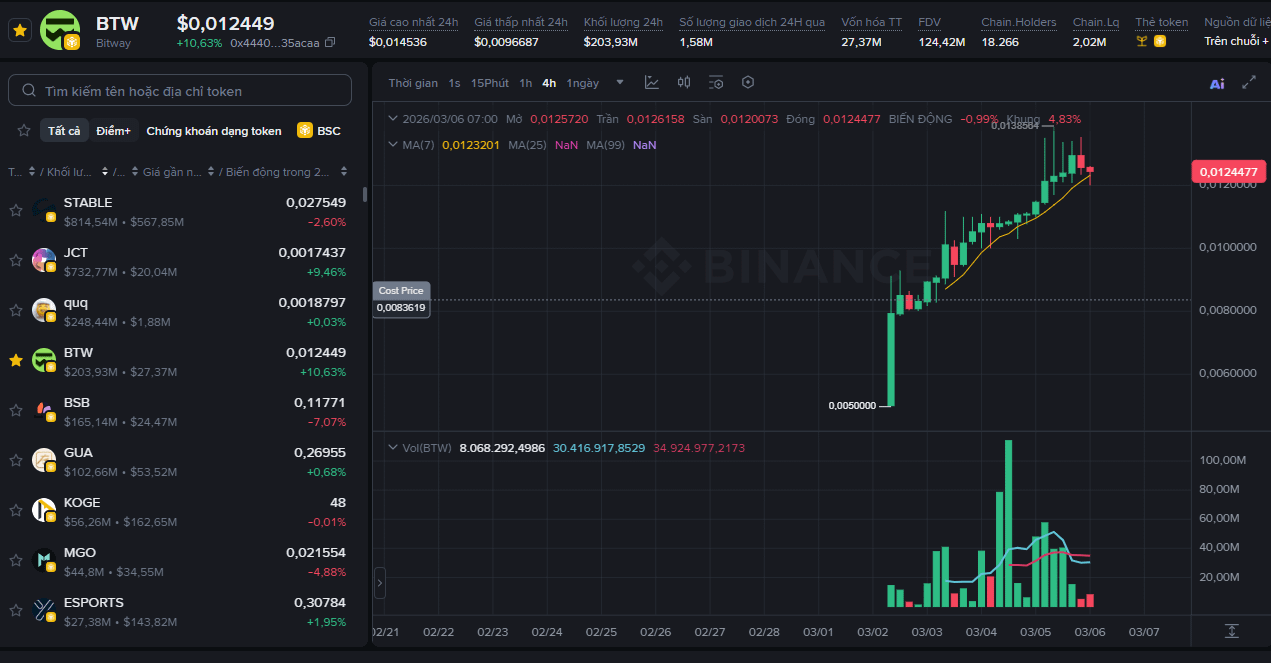Select the Tất cả tab
The image size is (1271, 663).
click(64, 131)
